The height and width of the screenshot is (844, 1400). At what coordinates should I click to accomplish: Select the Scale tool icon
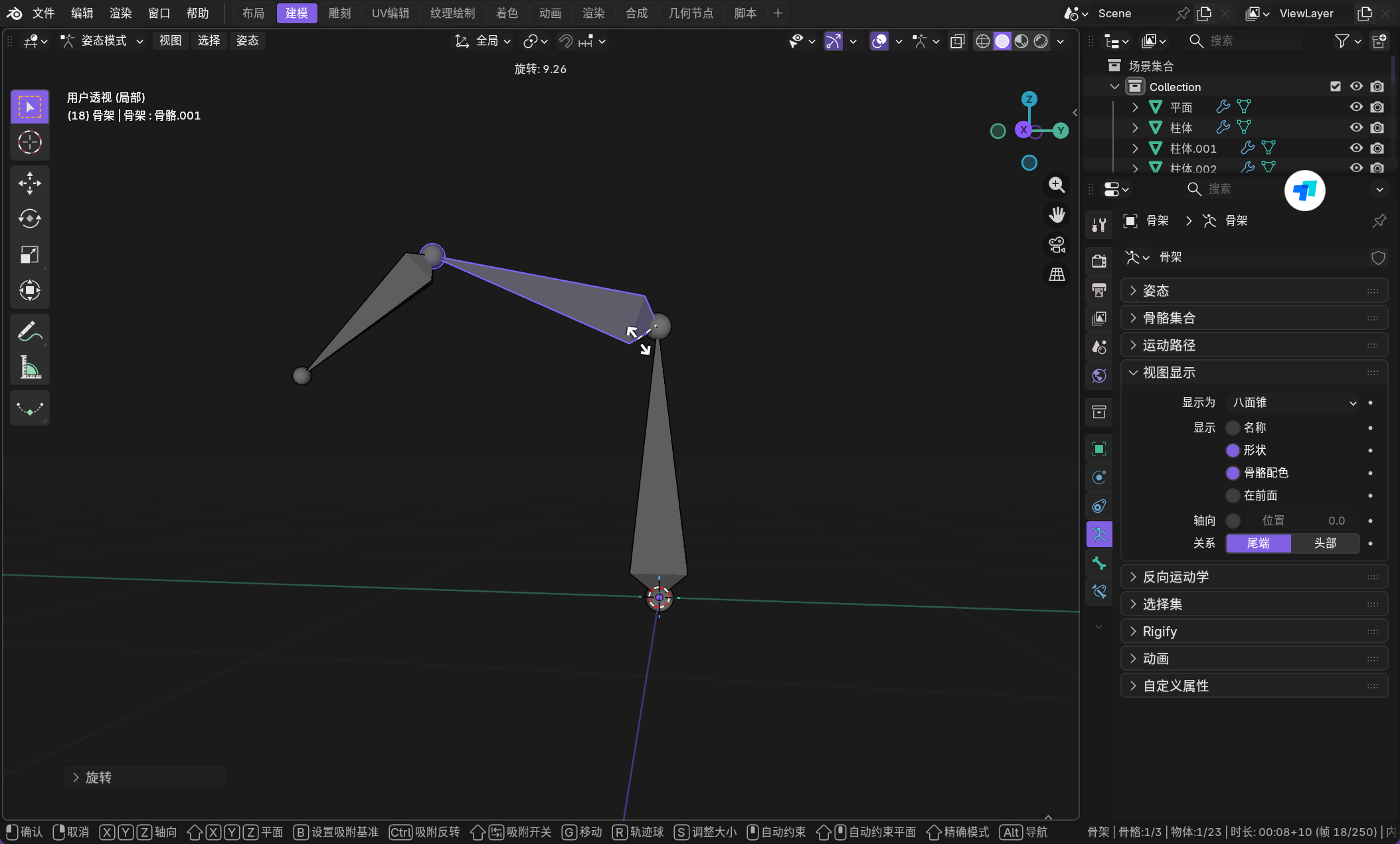pos(29,254)
